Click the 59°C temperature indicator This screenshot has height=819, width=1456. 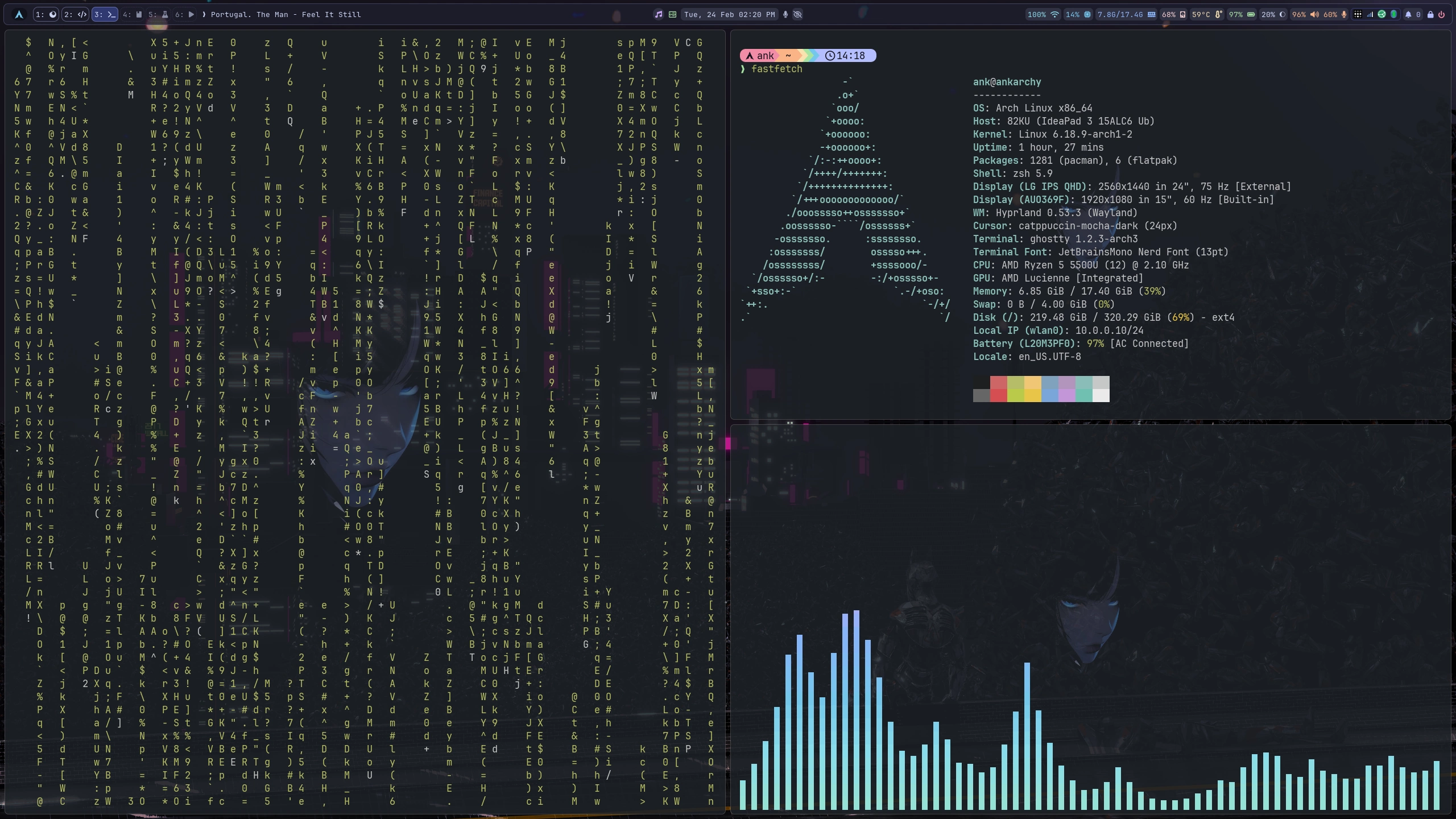coord(1207,15)
